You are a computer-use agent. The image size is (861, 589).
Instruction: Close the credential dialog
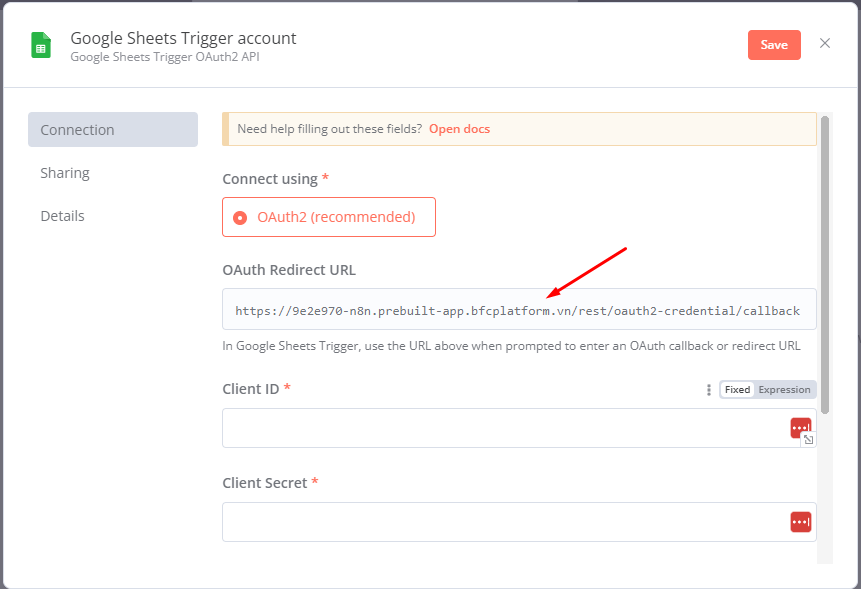tap(824, 43)
